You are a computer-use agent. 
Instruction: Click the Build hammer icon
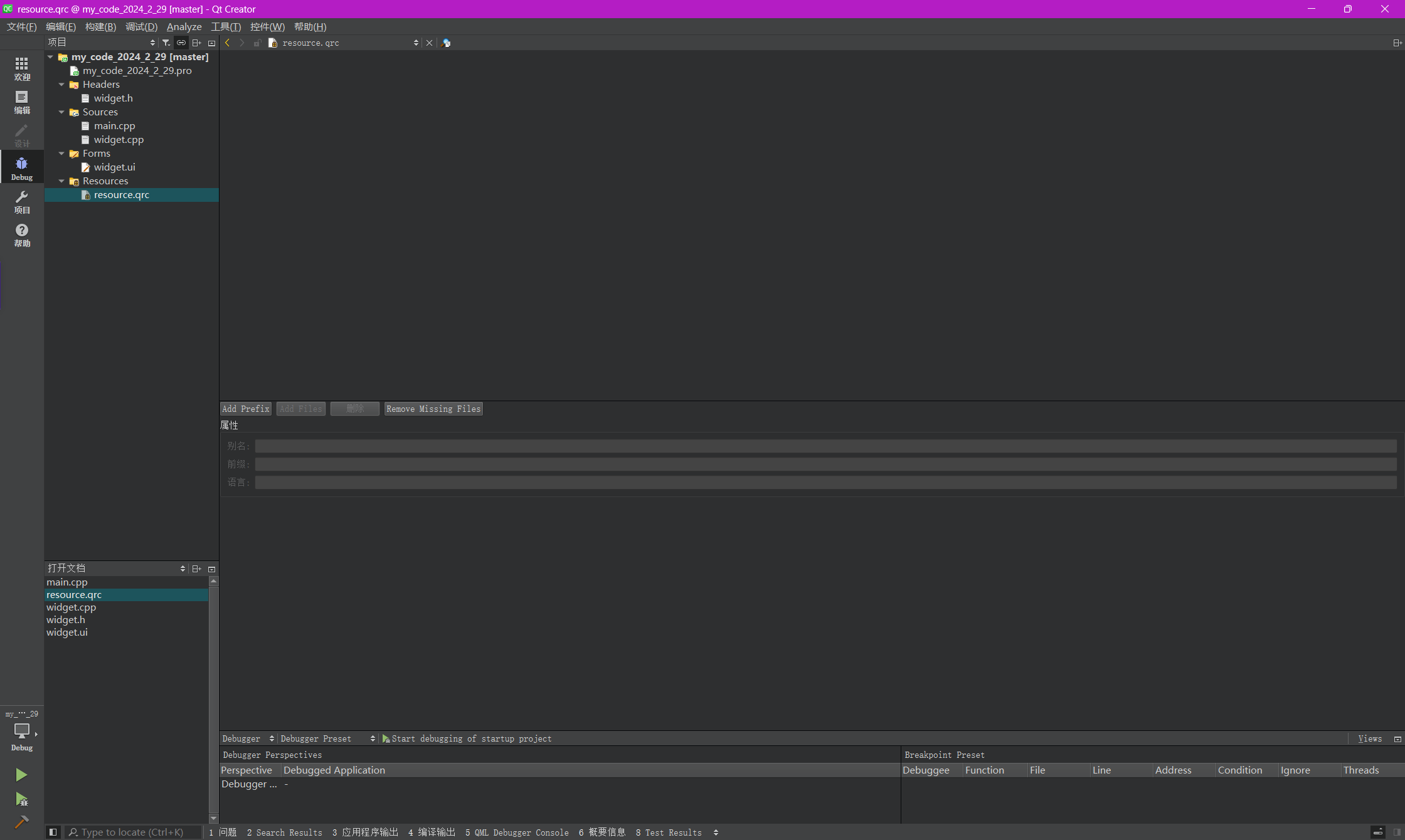pyautogui.click(x=21, y=822)
